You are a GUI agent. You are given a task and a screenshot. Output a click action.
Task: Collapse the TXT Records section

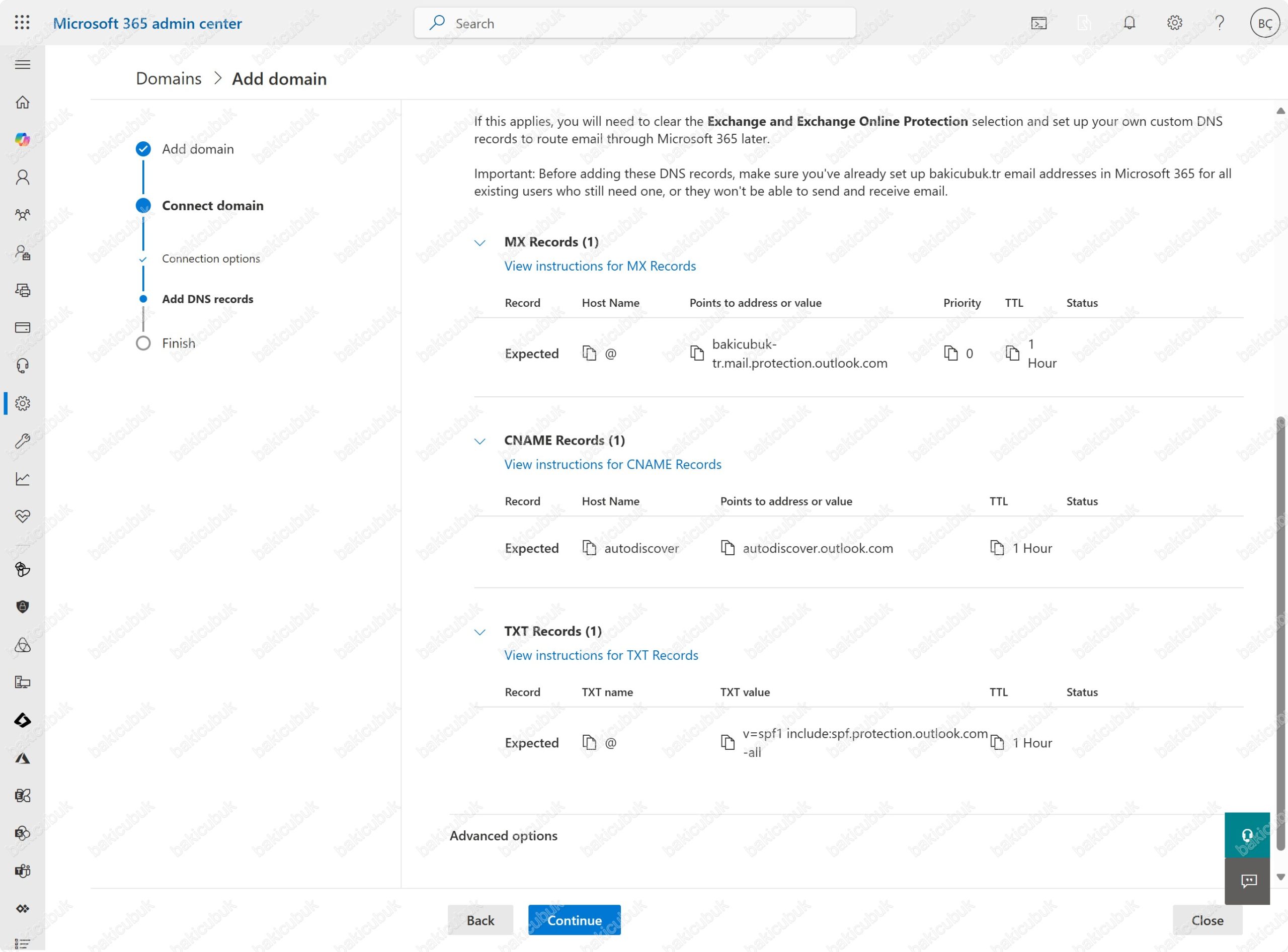(x=479, y=632)
